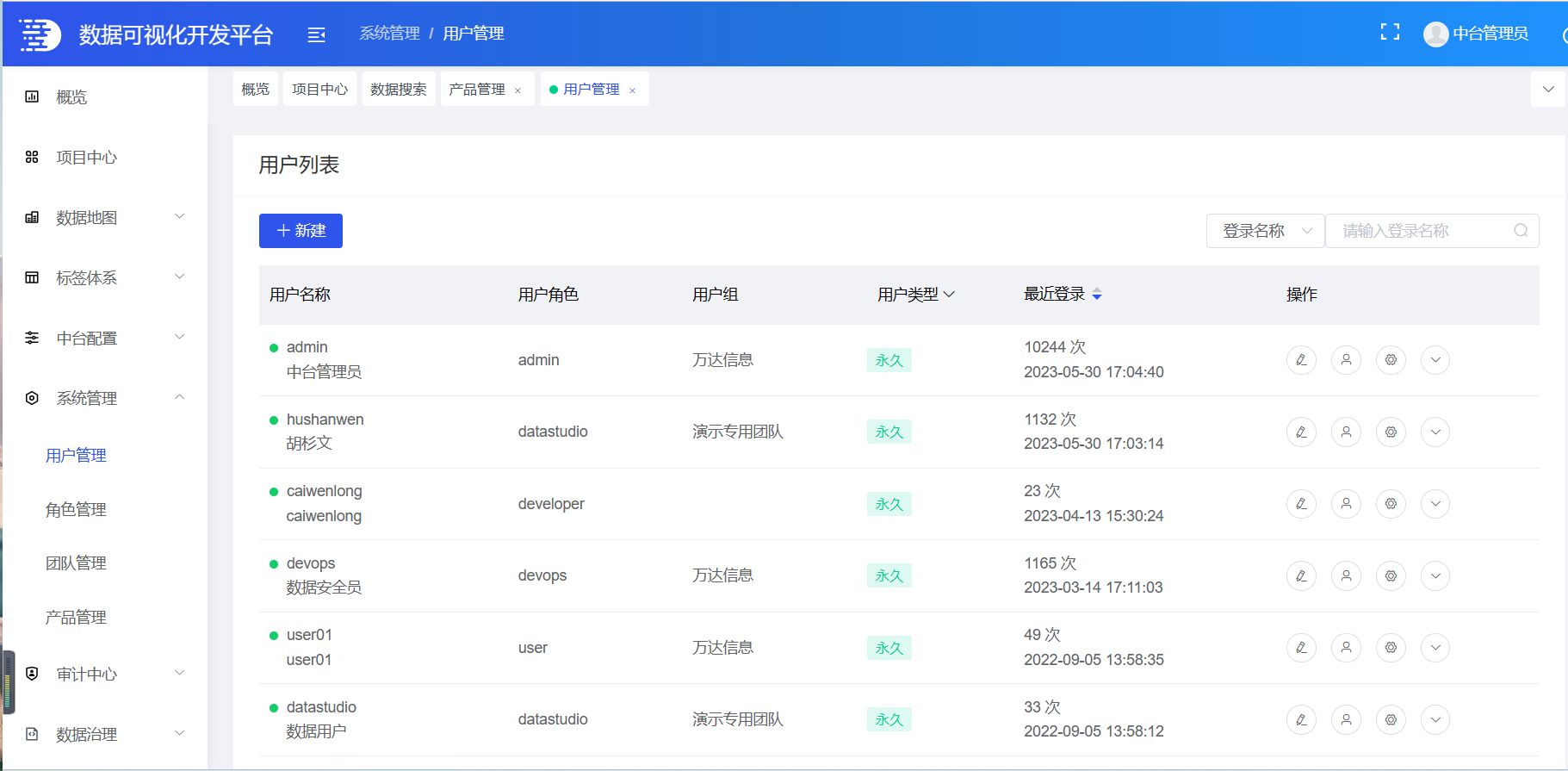
Task: Click the 中台管理员 avatar icon
Action: click(1435, 34)
